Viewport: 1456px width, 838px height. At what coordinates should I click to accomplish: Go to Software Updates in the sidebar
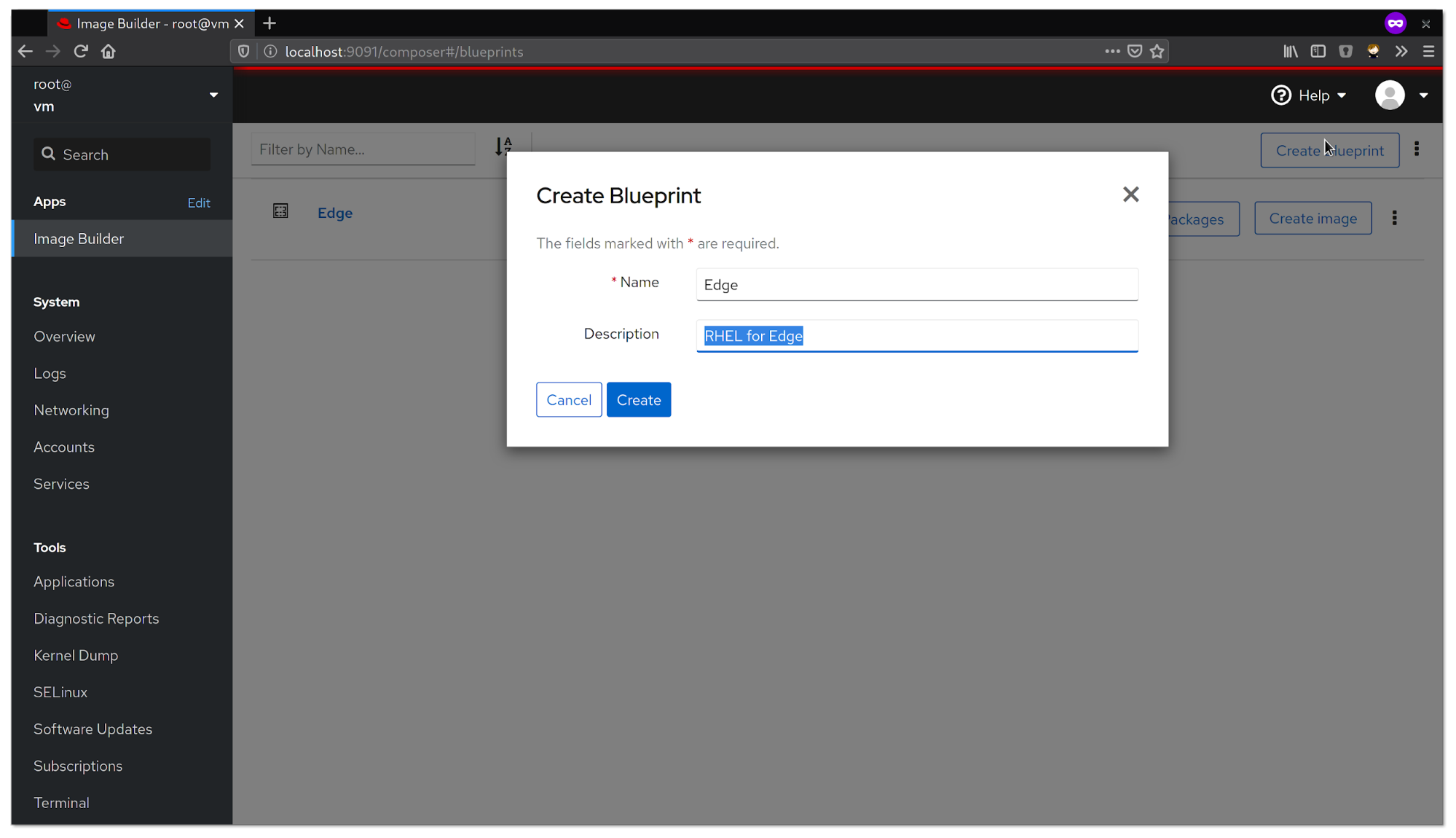pos(93,729)
